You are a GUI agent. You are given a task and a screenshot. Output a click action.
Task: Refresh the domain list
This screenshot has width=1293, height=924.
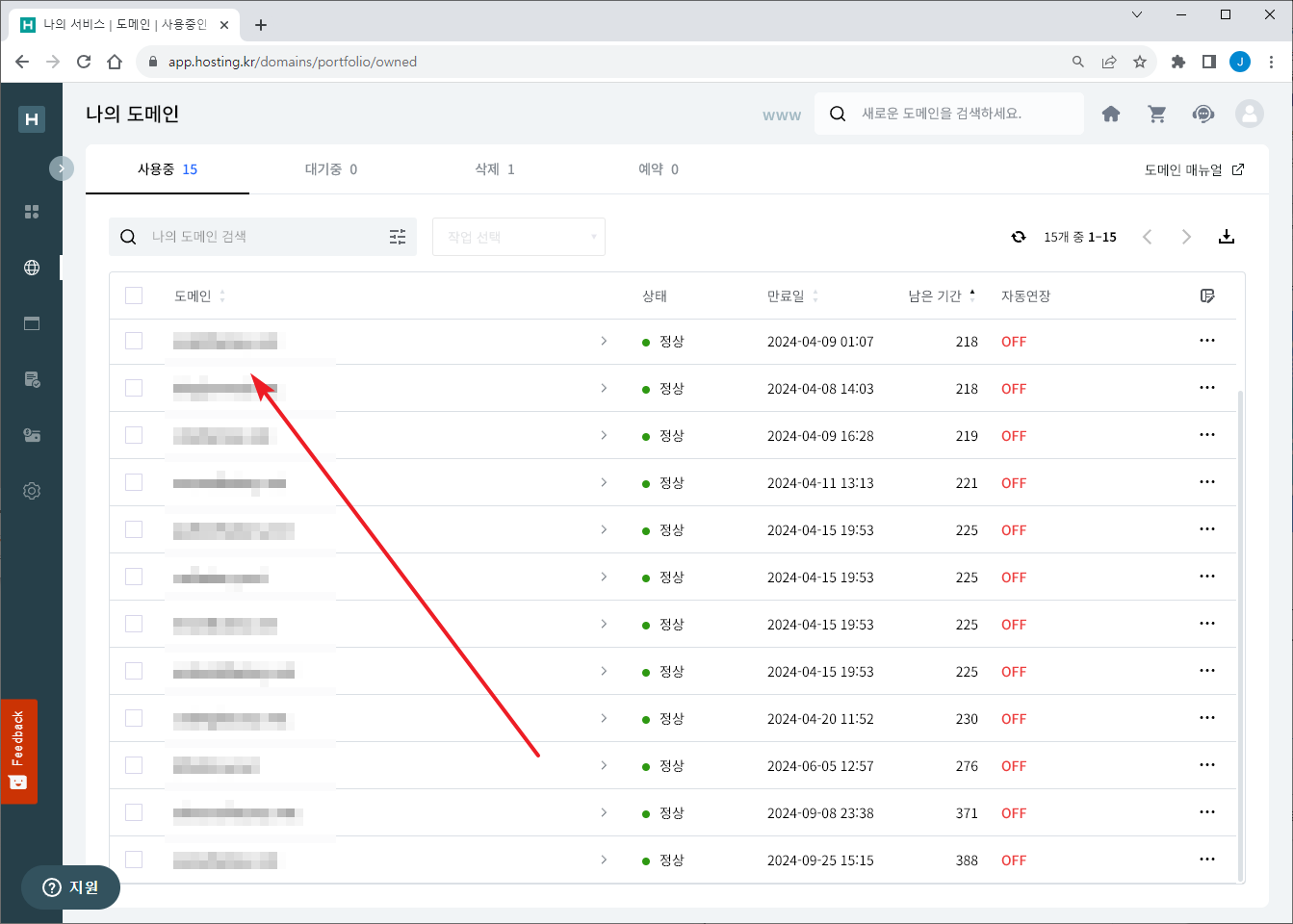[x=1019, y=237]
